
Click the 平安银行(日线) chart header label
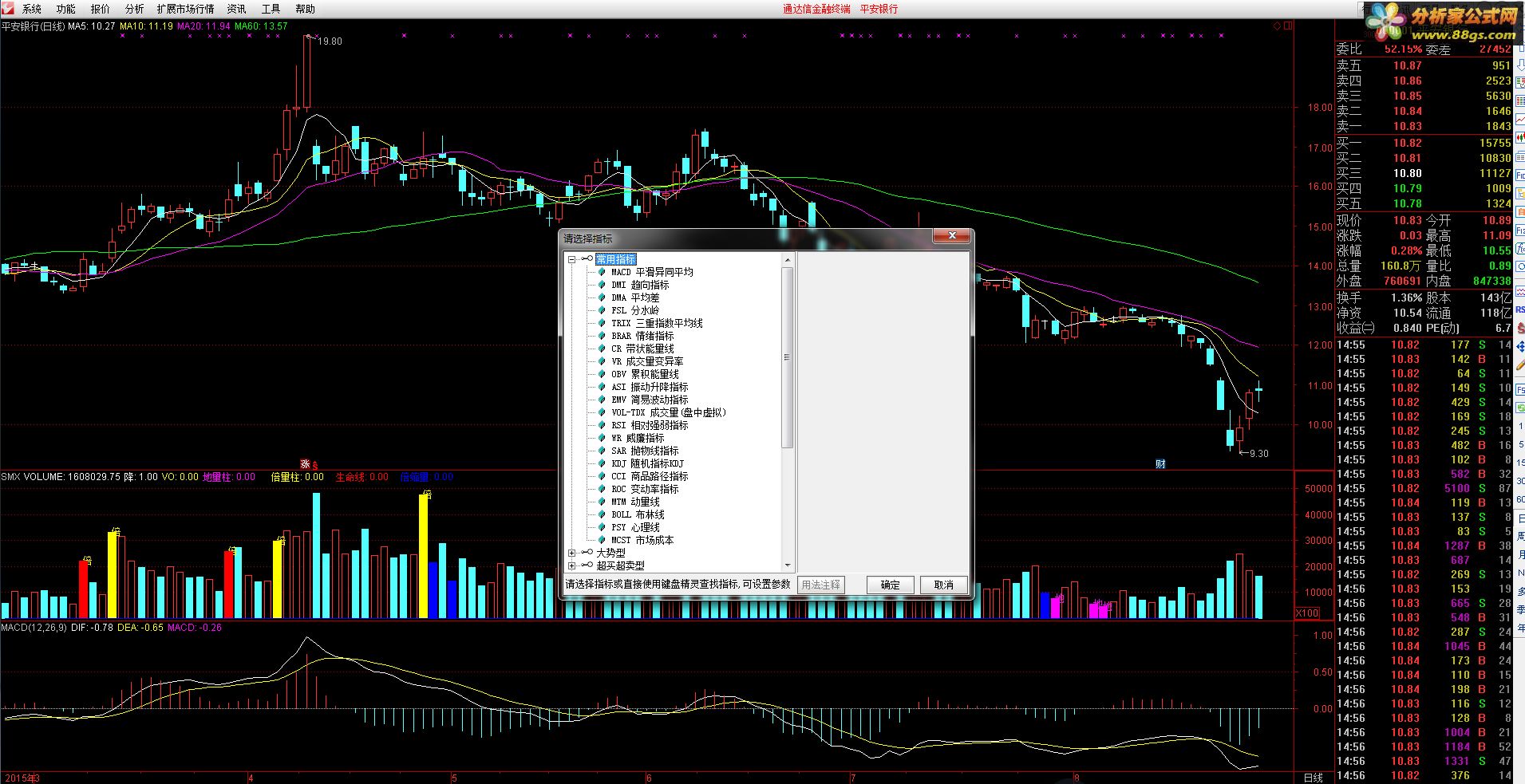click(x=33, y=26)
